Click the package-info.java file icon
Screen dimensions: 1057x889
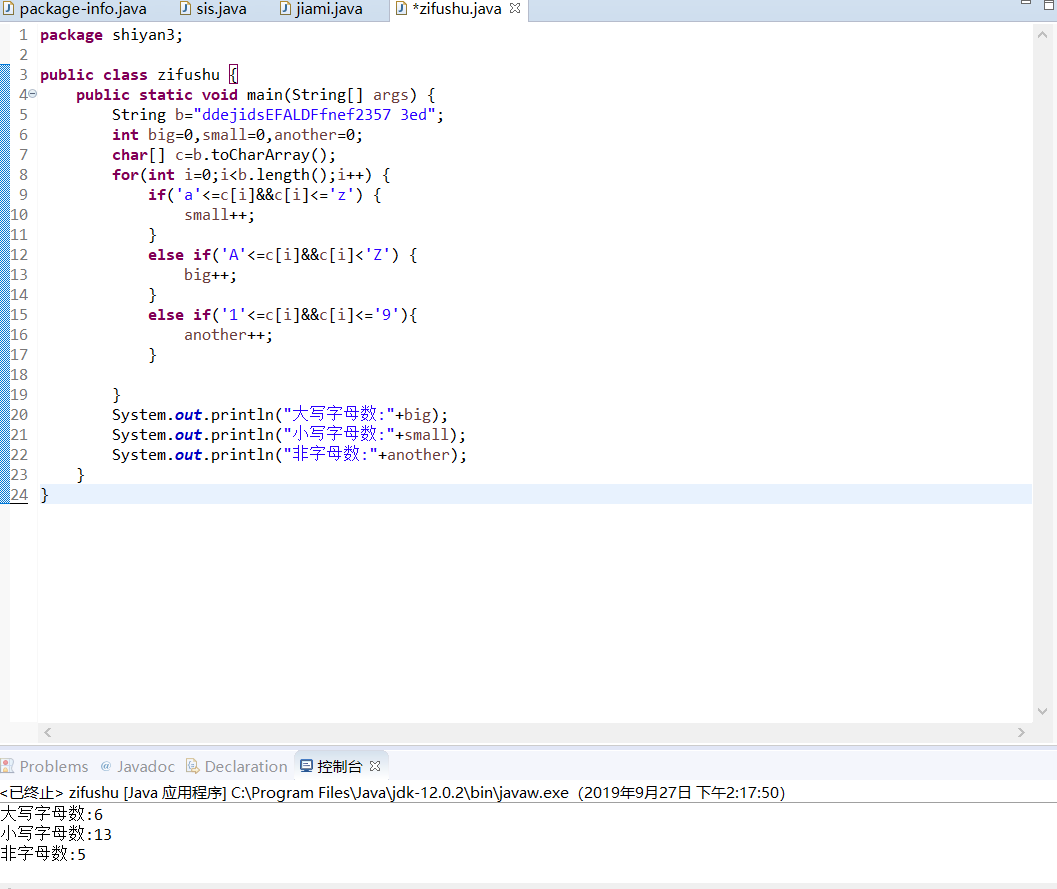[8, 9]
